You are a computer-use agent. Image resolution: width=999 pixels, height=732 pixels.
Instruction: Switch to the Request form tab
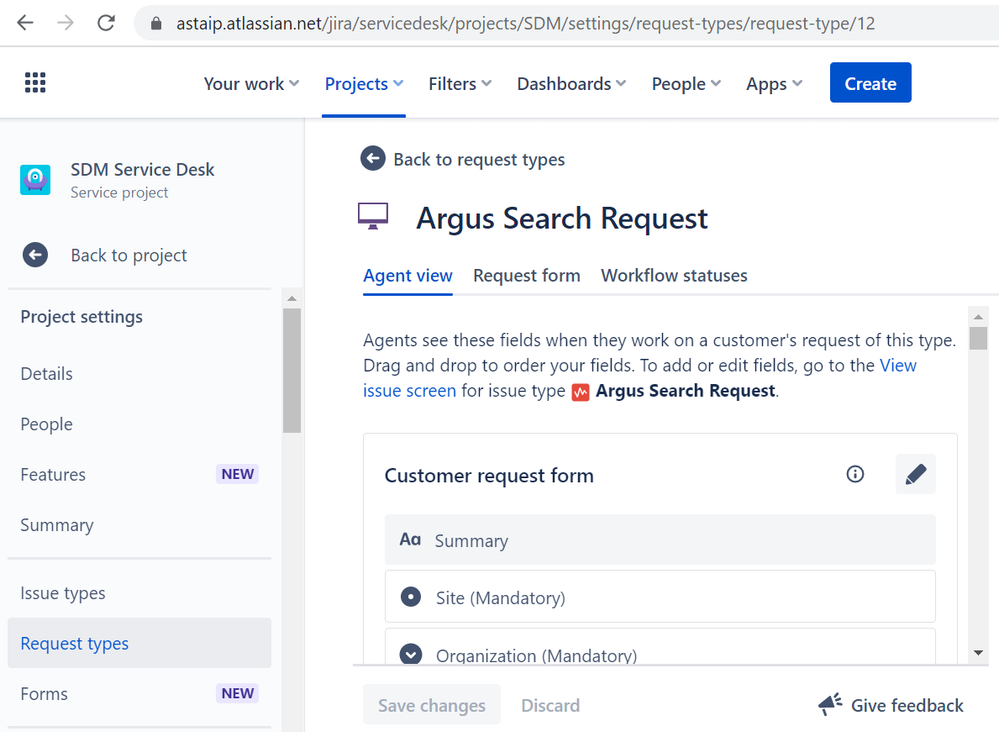[526, 275]
